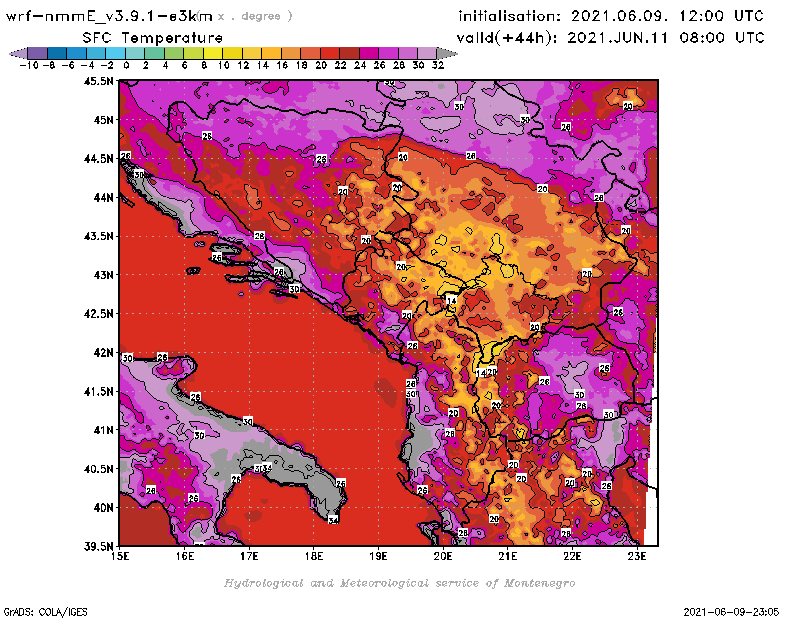The height and width of the screenshot is (618, 800).
Task: Click the 42.5N latitude axis label
Action: (x=98, y=313)
